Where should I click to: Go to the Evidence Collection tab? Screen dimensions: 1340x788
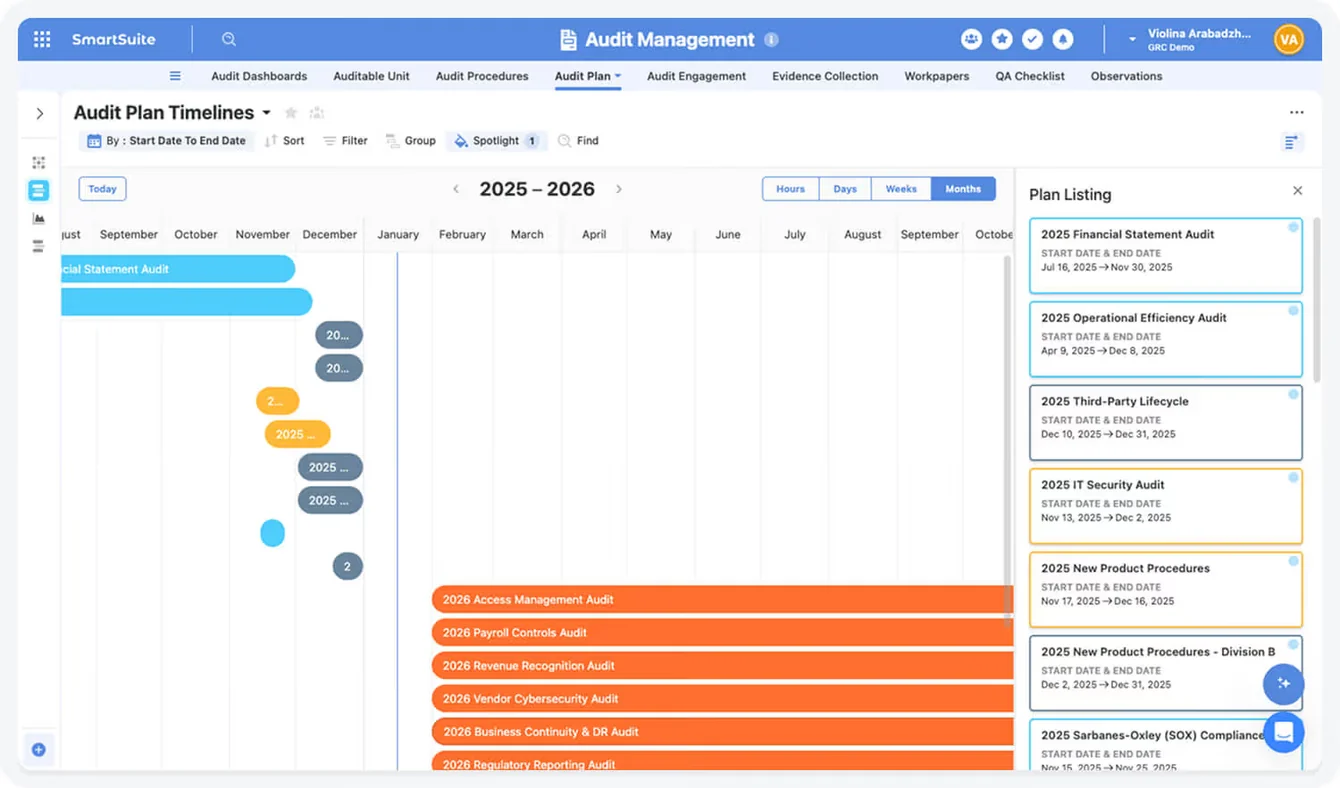825,76
